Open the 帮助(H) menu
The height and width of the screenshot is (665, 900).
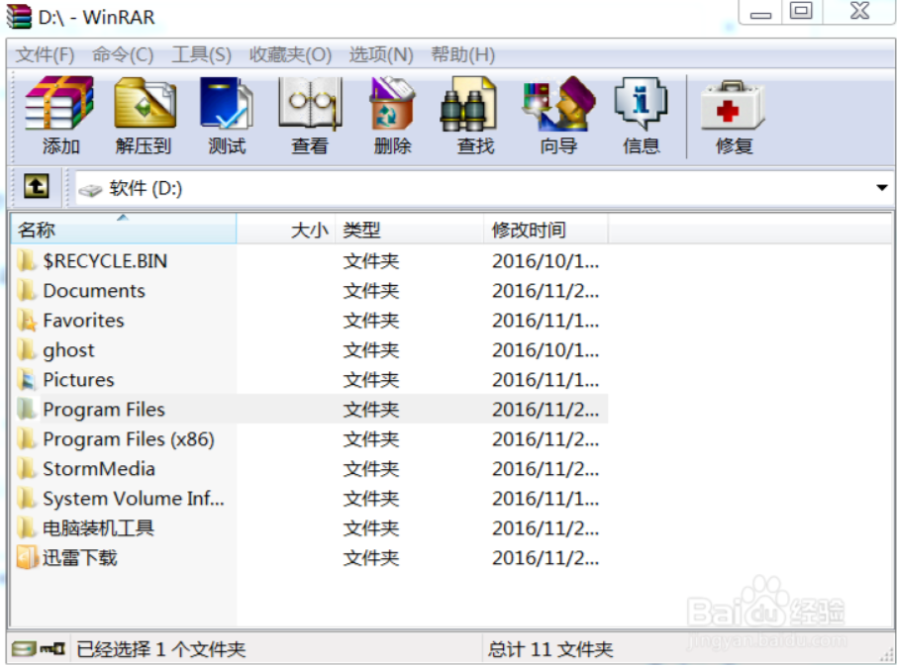click(463, 55)
